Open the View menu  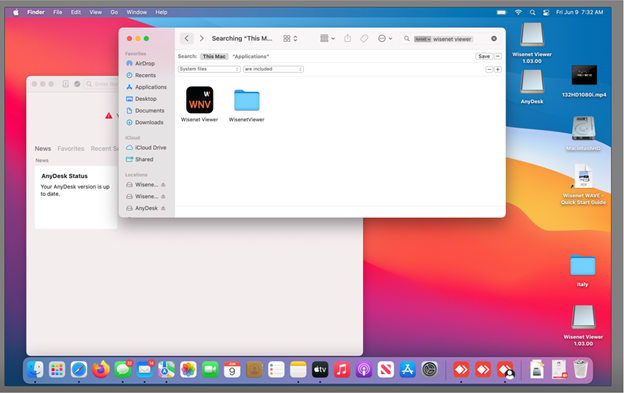[96, 12]
